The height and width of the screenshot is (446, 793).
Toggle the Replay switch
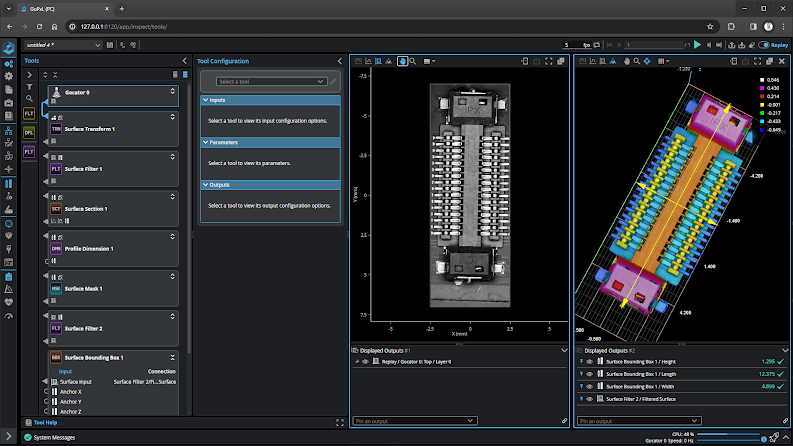764,45
